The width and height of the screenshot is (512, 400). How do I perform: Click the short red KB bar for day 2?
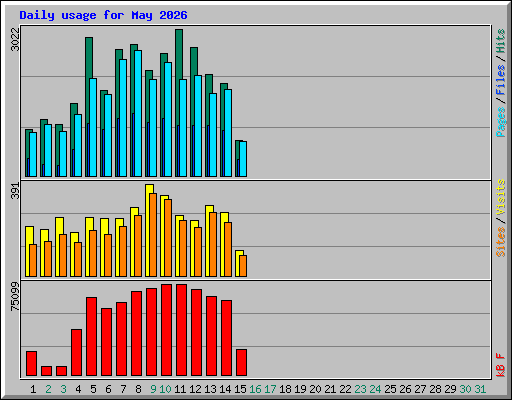pos(46,371)
